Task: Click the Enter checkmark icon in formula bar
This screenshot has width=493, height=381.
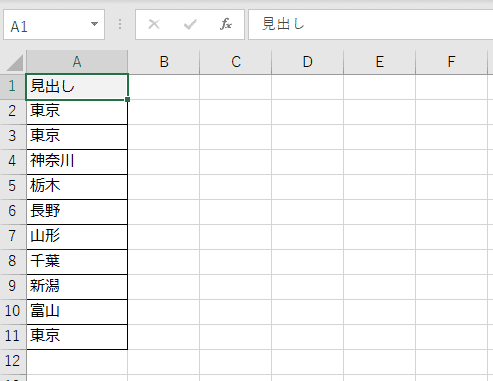Action: click(x=190, y=24)
